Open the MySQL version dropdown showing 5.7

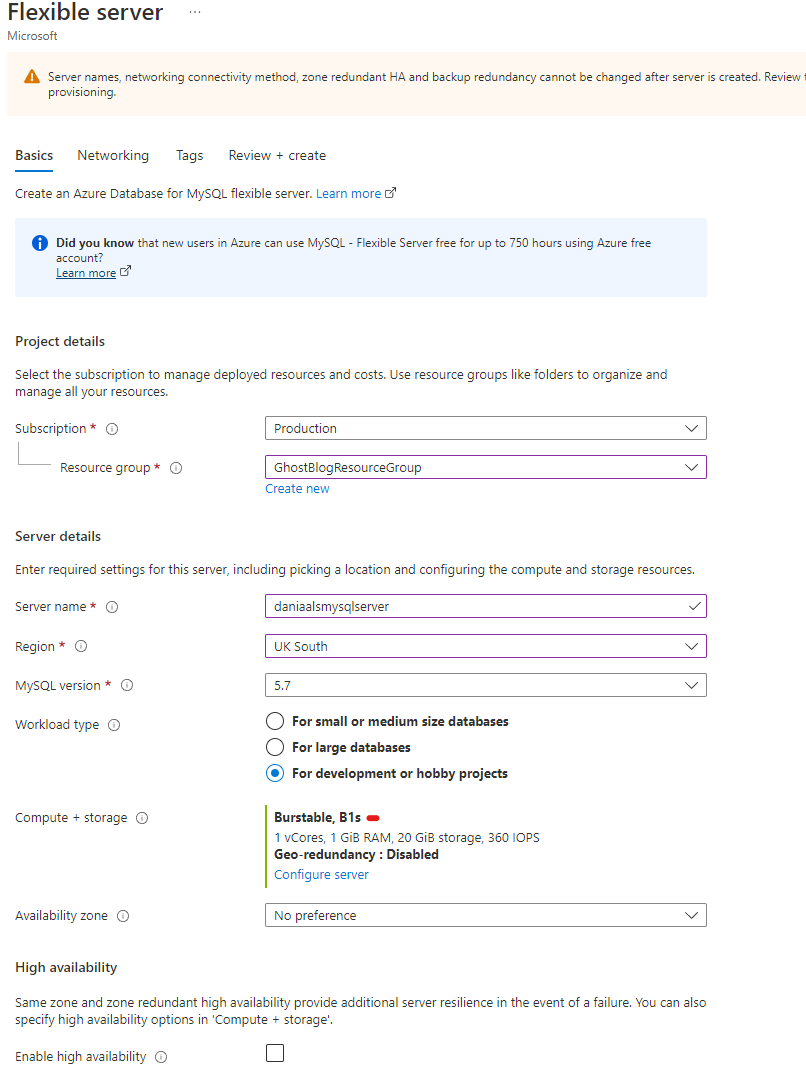point(486,685)
